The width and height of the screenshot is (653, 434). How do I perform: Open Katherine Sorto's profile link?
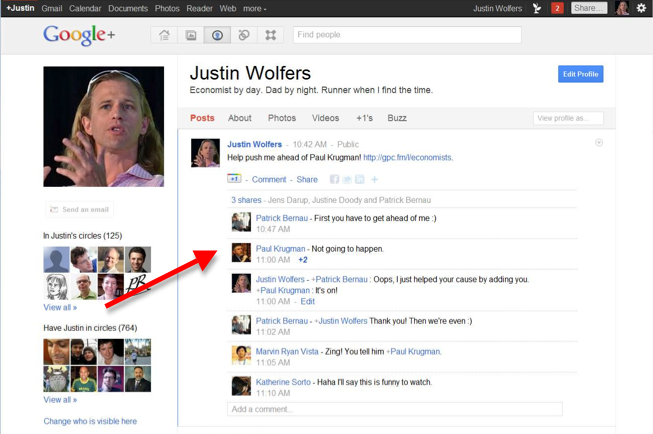[283, 382]
